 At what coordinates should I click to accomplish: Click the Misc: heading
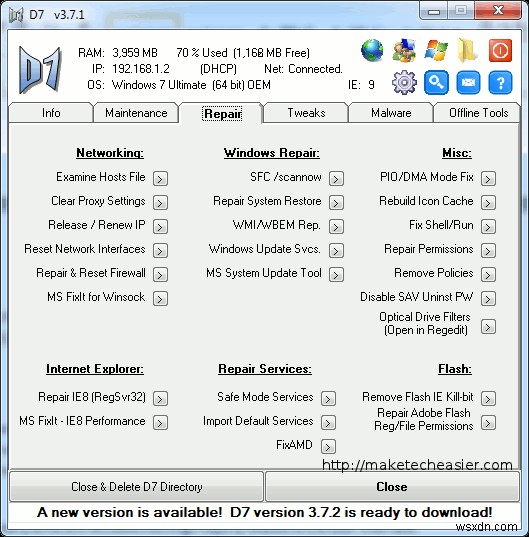pyautogui.click(x=457, y=153)
